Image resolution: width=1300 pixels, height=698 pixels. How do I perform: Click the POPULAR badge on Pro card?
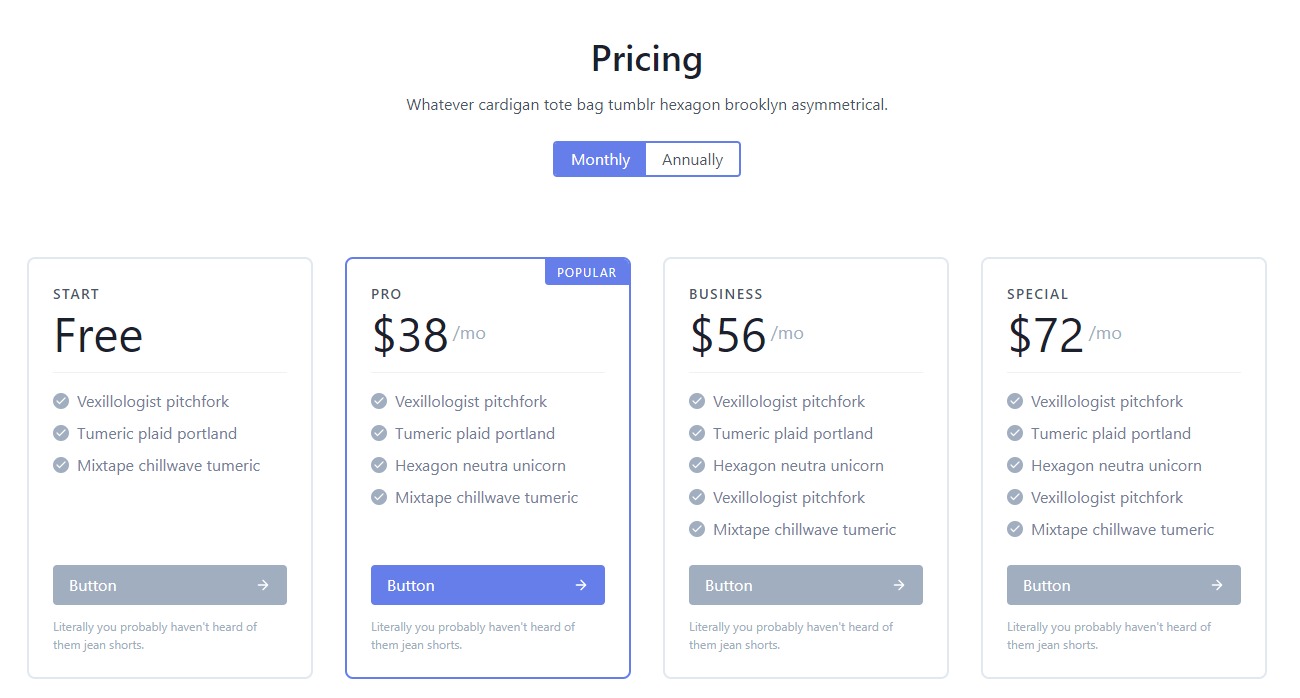(587, 272)
